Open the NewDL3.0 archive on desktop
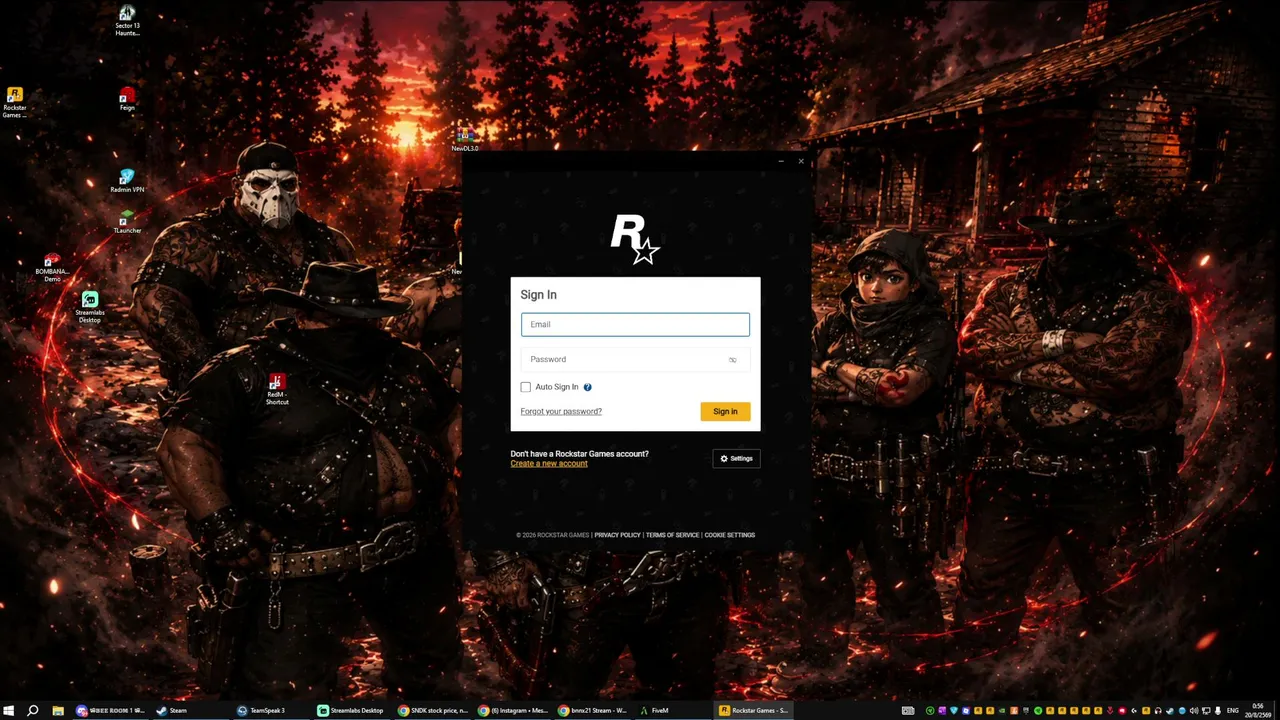Screen dimensions: 1280x720 tap(465, 140)
